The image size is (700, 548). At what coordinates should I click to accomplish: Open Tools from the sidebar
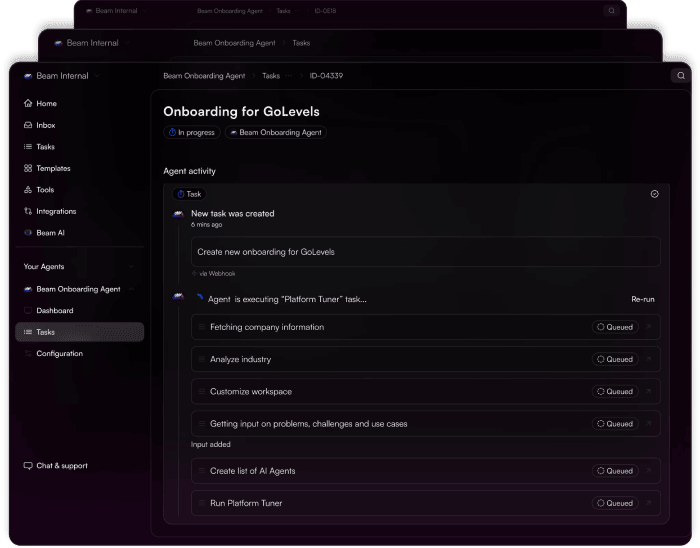[45, 190]
